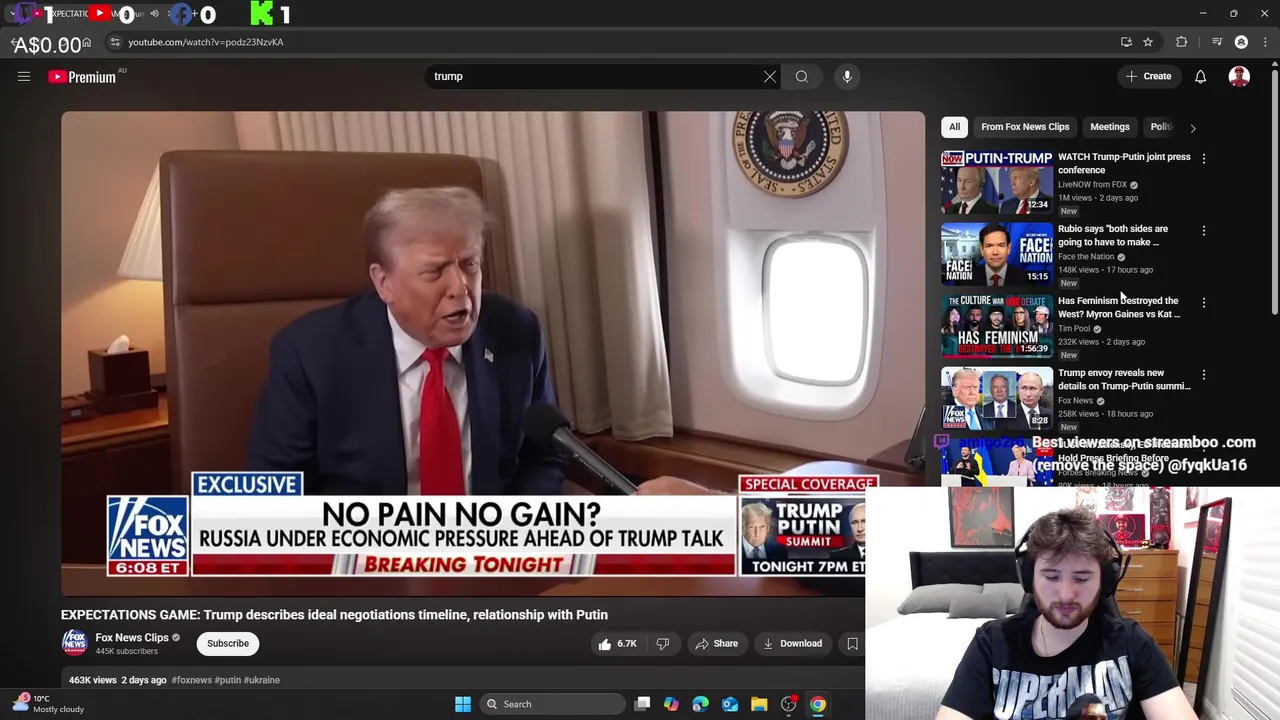
Task: Open more options for Trump envoy video
Action: pyautogui.click(x=1204, y=374)
